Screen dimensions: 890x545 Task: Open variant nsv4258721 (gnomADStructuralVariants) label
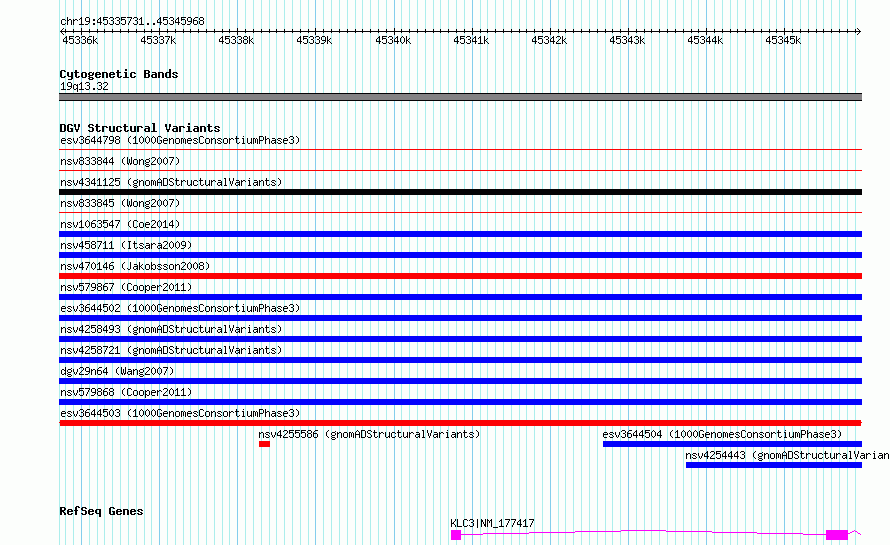coord(171,350)
